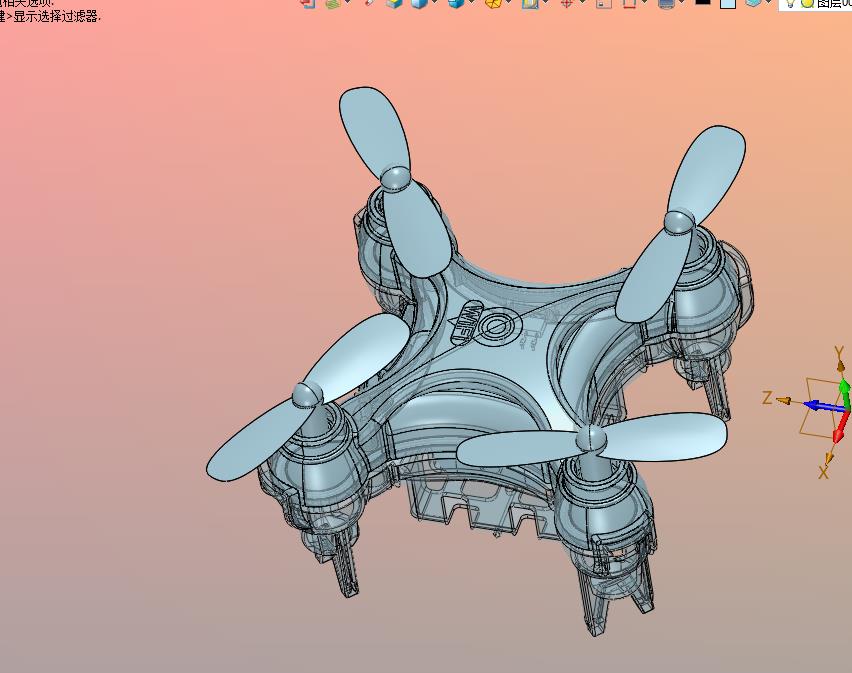Open dropdown arrow next to monitor icon
852x673 pixels.
(682, 2)
